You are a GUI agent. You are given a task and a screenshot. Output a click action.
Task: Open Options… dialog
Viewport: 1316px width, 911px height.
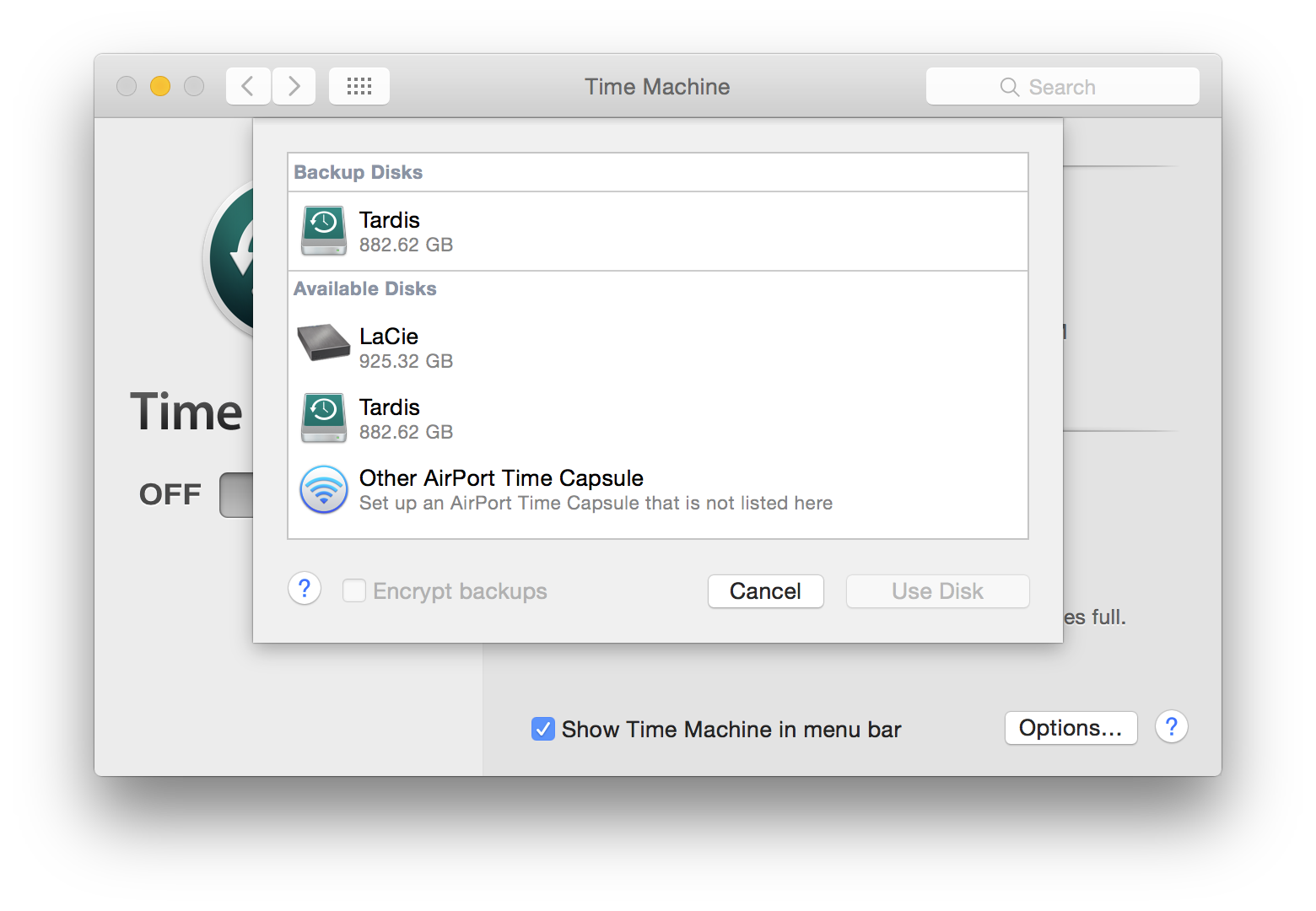pyautogui.click(x=1071, y=728)
